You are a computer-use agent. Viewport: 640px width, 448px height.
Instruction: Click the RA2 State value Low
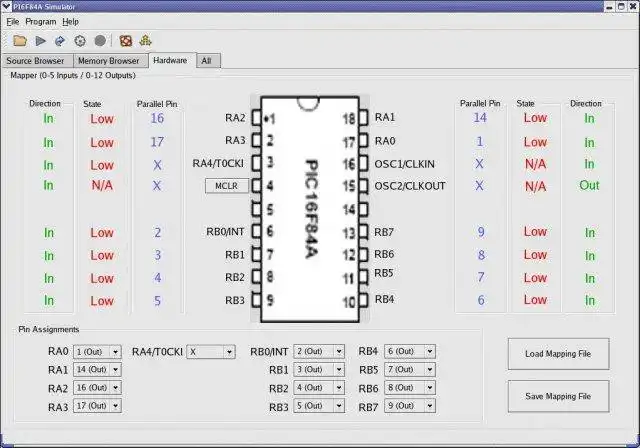click(x=102, y=119)
